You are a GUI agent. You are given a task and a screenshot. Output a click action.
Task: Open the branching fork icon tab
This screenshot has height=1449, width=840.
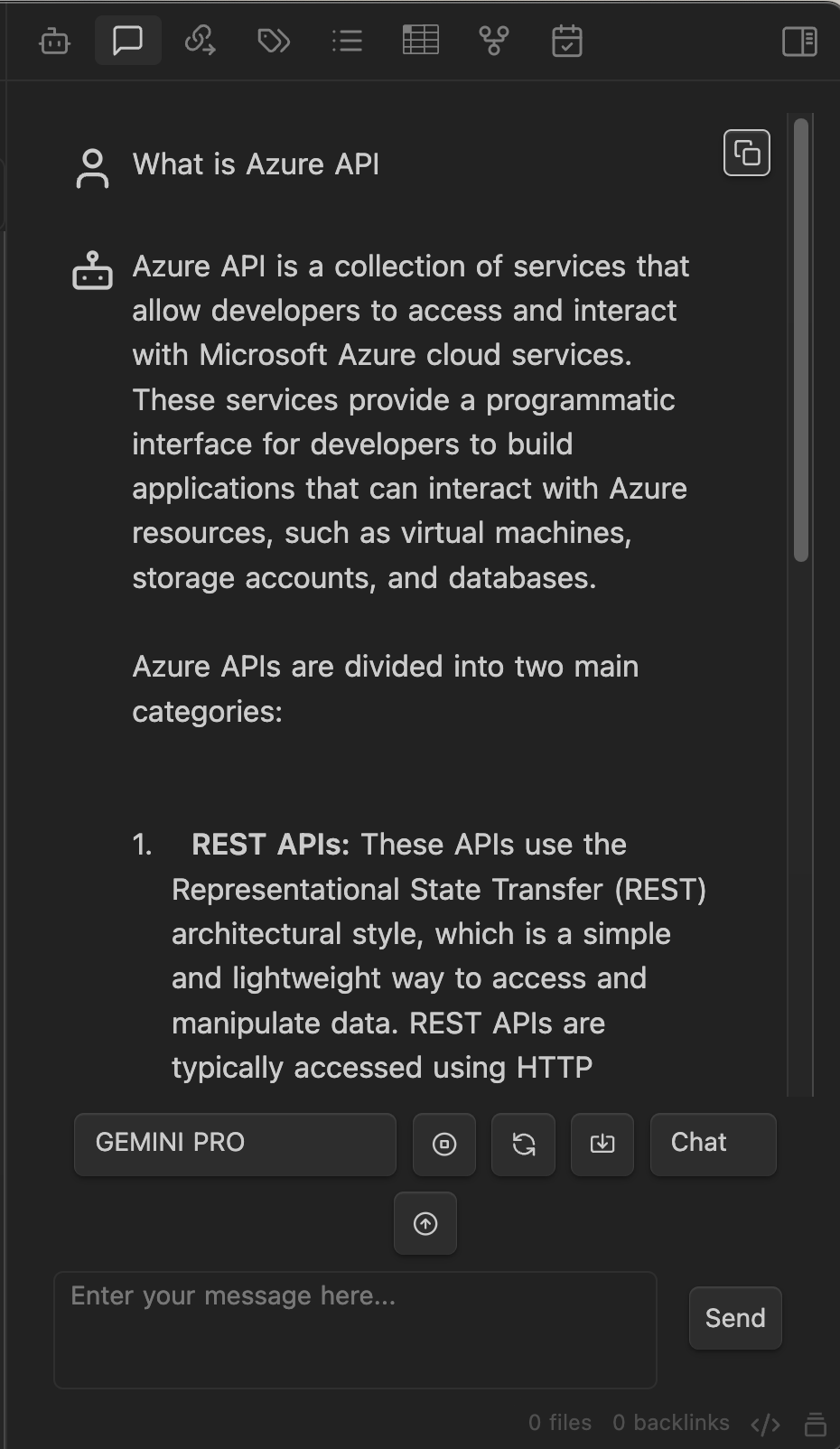[x=493, y=41]
